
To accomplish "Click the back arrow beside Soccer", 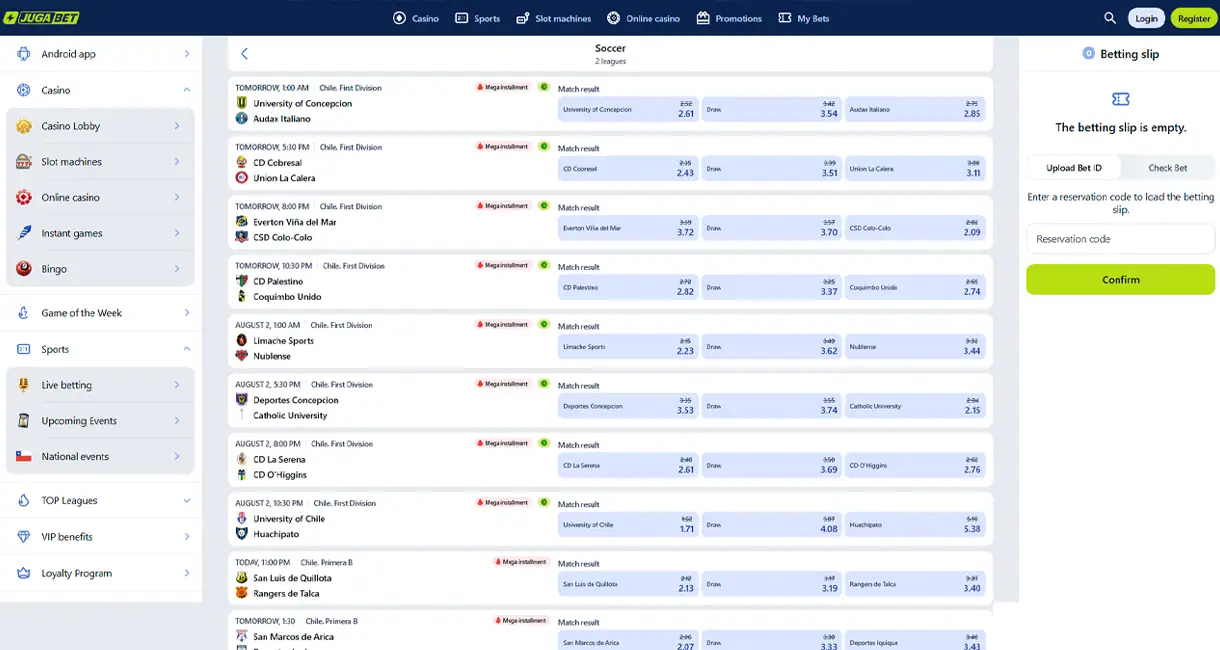I will [244, 54].
